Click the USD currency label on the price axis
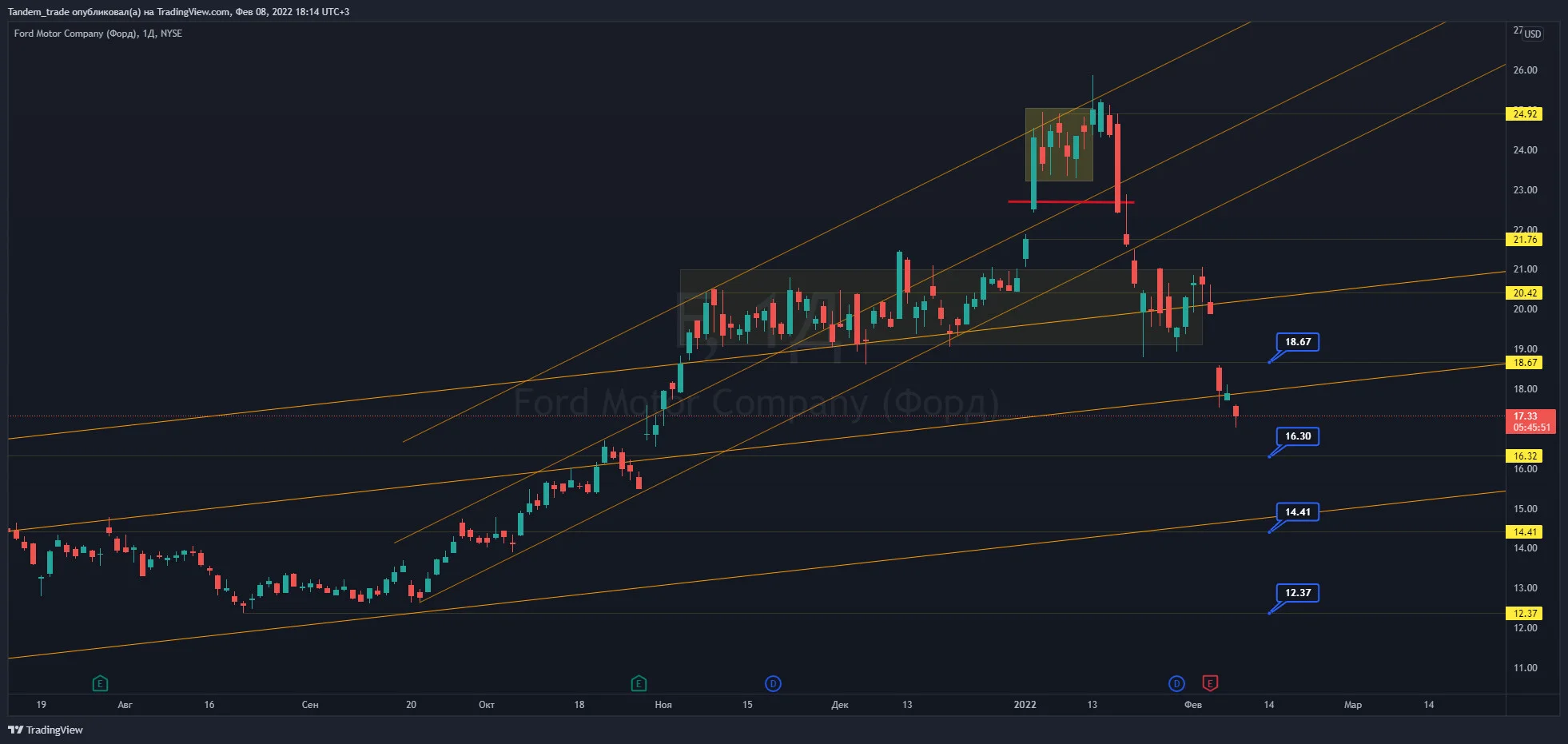Viewport: 1568px width, 744px height. tap(1532, 34)
